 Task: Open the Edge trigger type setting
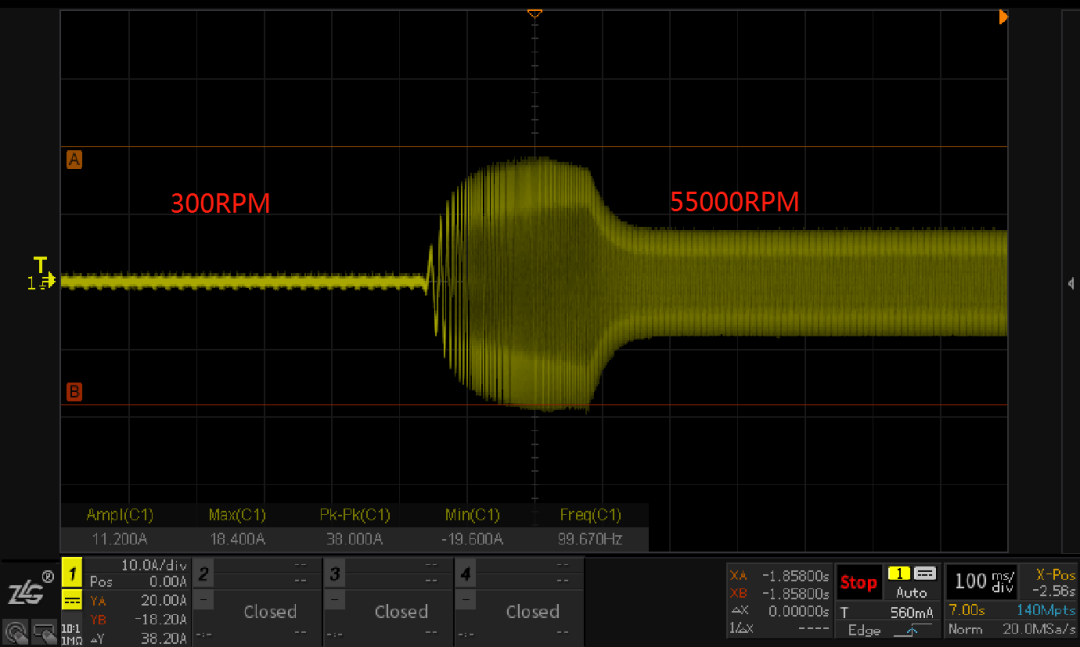coord(864,630)
